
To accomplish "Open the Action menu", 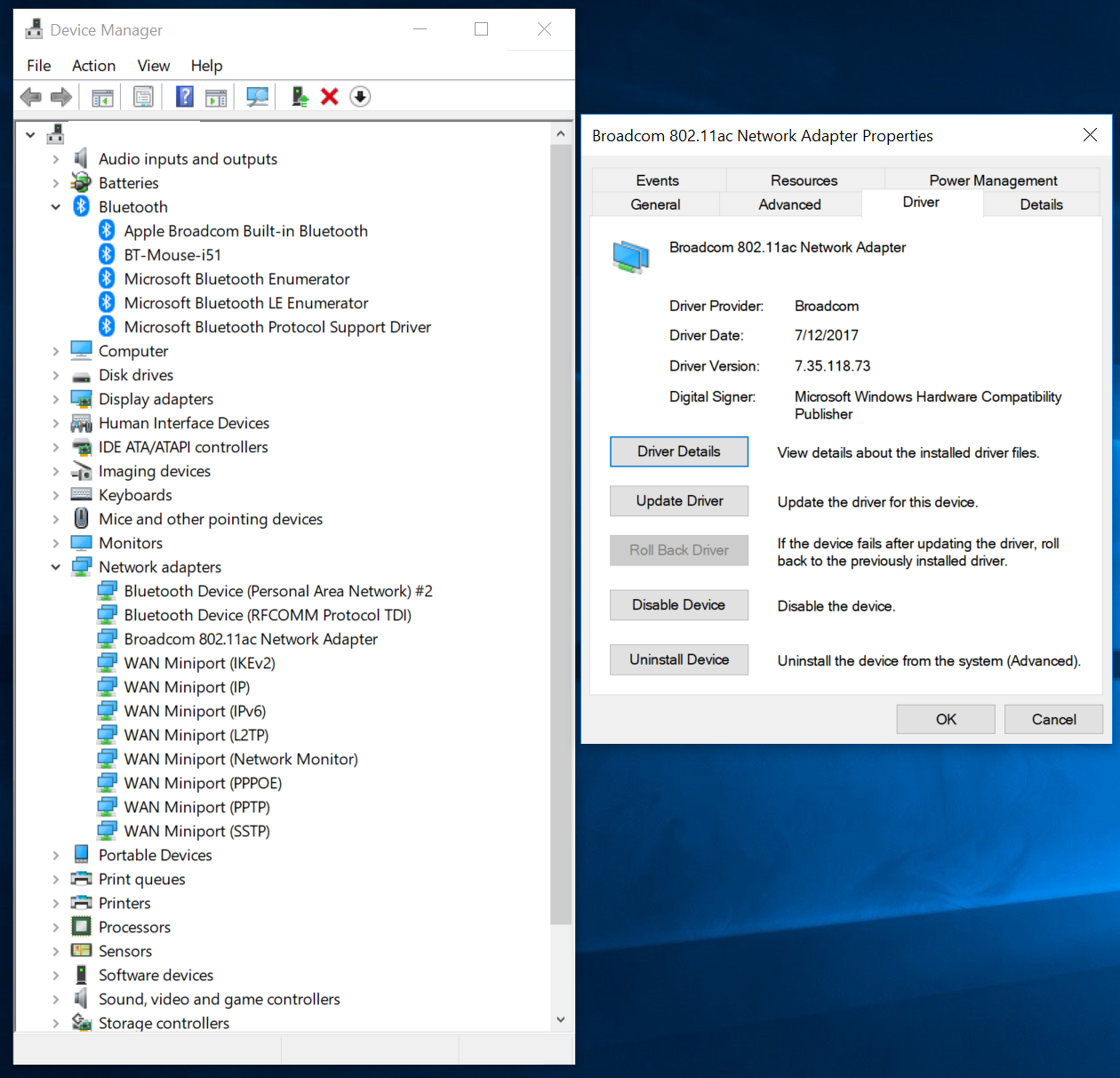I will (x=93, y=66).
